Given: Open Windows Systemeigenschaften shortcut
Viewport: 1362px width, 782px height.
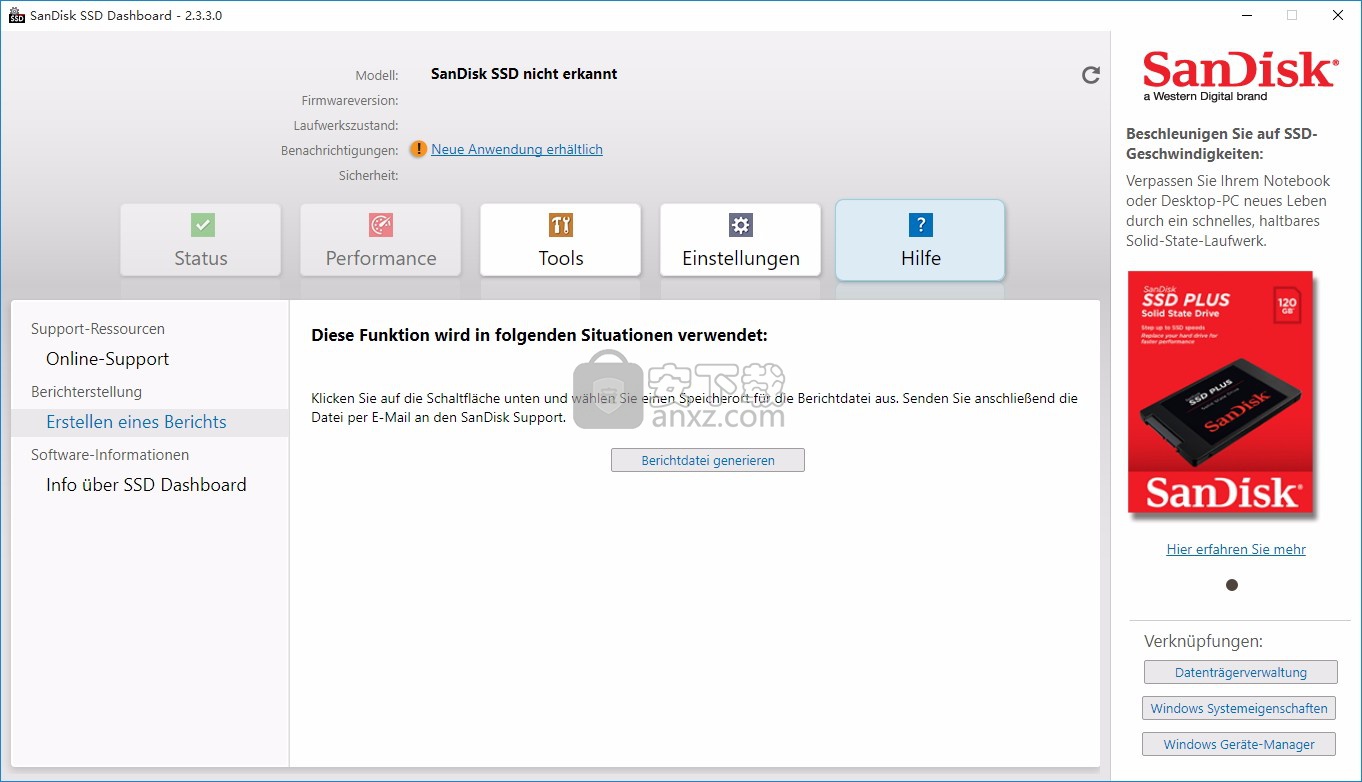Looking at the screenshot, I should pyautogui.click(x=1239, y=708).
